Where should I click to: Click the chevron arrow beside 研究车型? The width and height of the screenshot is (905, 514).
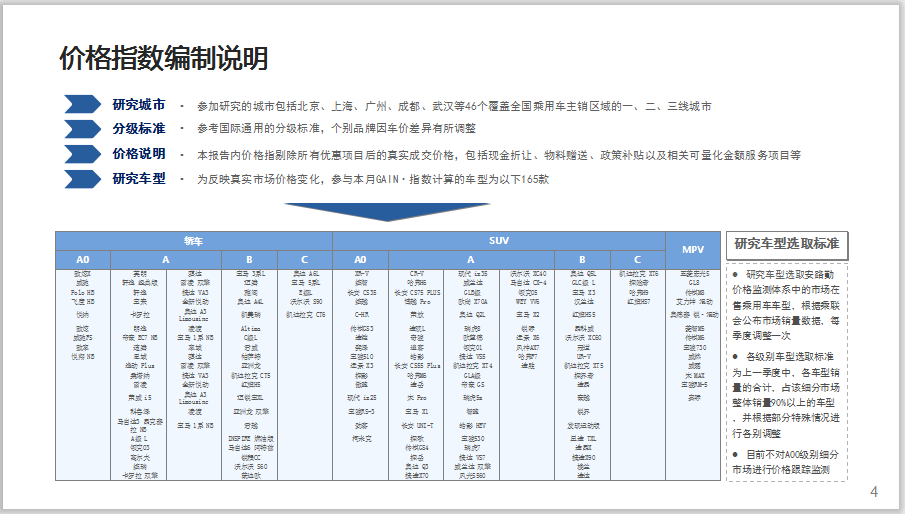coord(82,179)
